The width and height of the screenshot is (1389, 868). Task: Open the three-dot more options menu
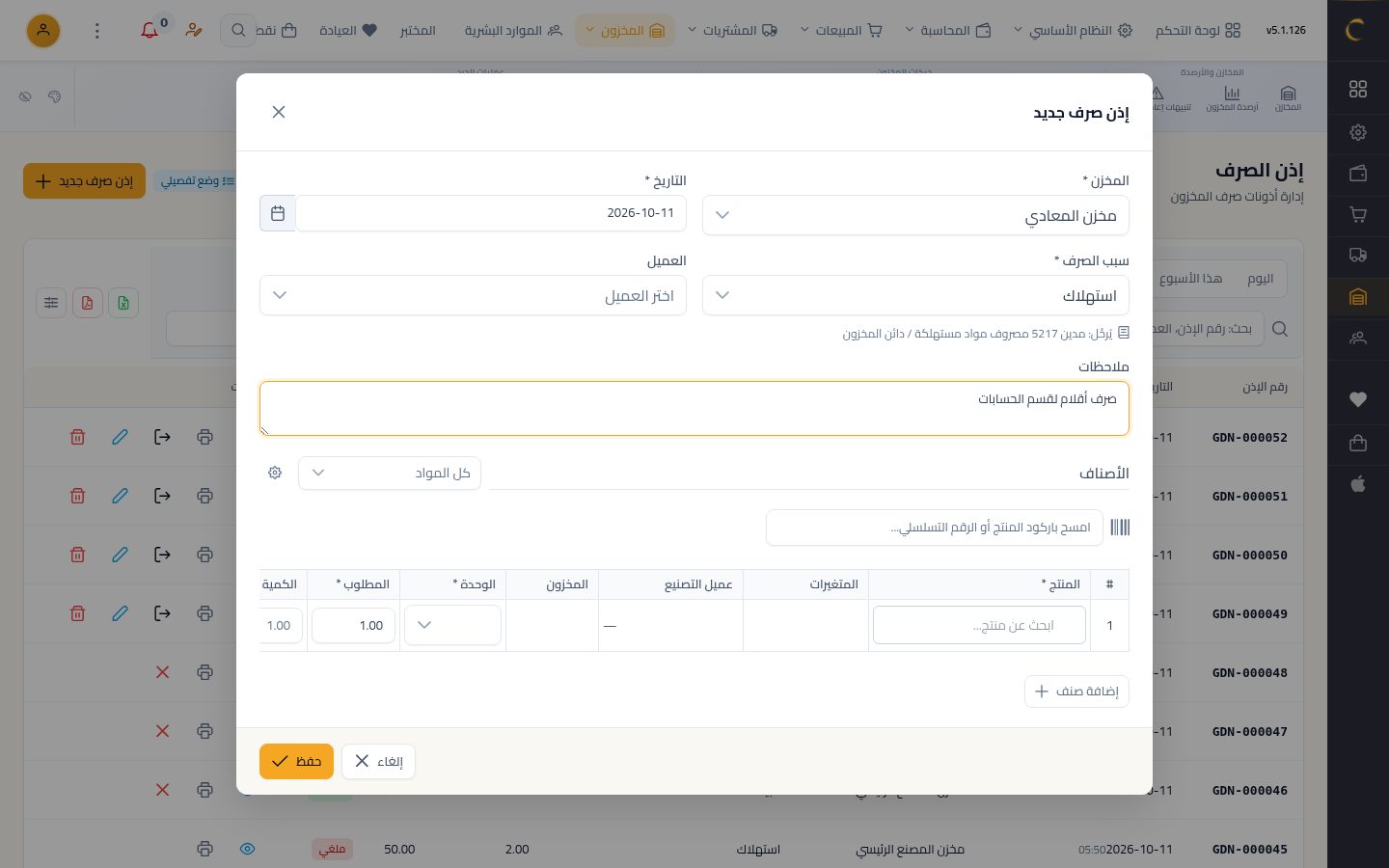tap(96, 31)
